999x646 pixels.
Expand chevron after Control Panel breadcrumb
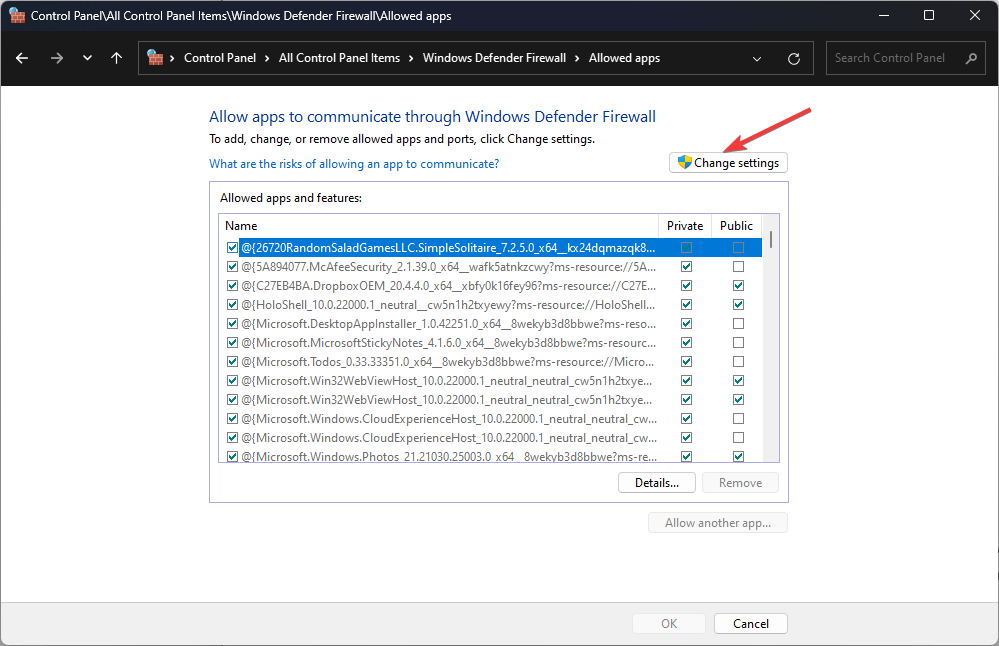pyautogui.click(x=267, y=59)
